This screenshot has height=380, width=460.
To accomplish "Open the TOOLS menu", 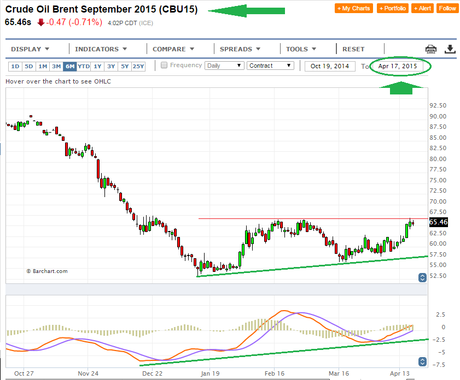I will (x=301, y=49).
